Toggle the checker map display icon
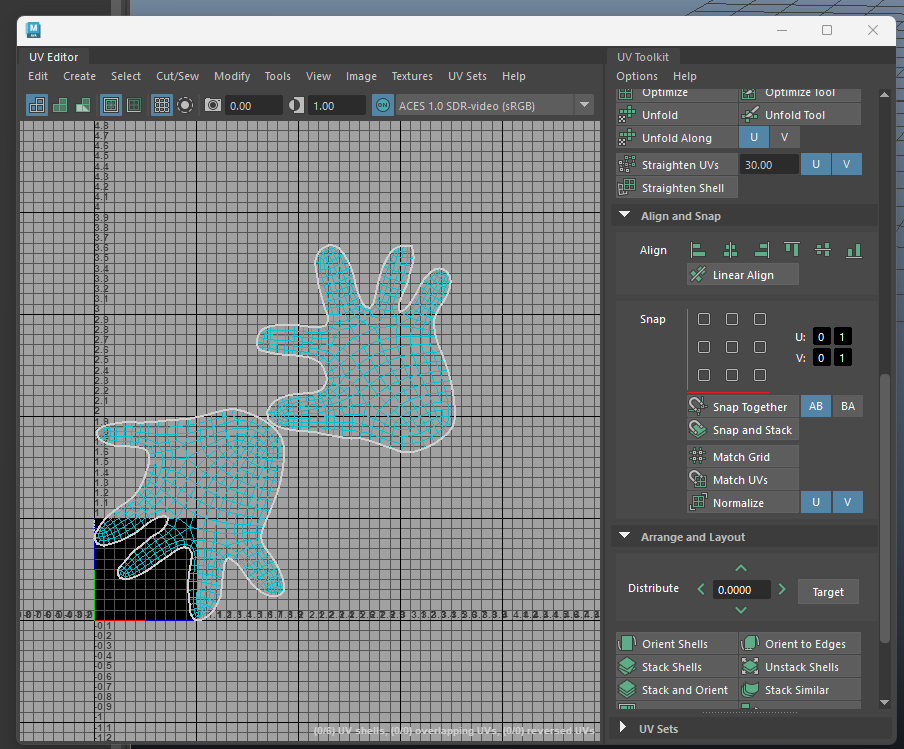904x749 pixels. [134, 106]
